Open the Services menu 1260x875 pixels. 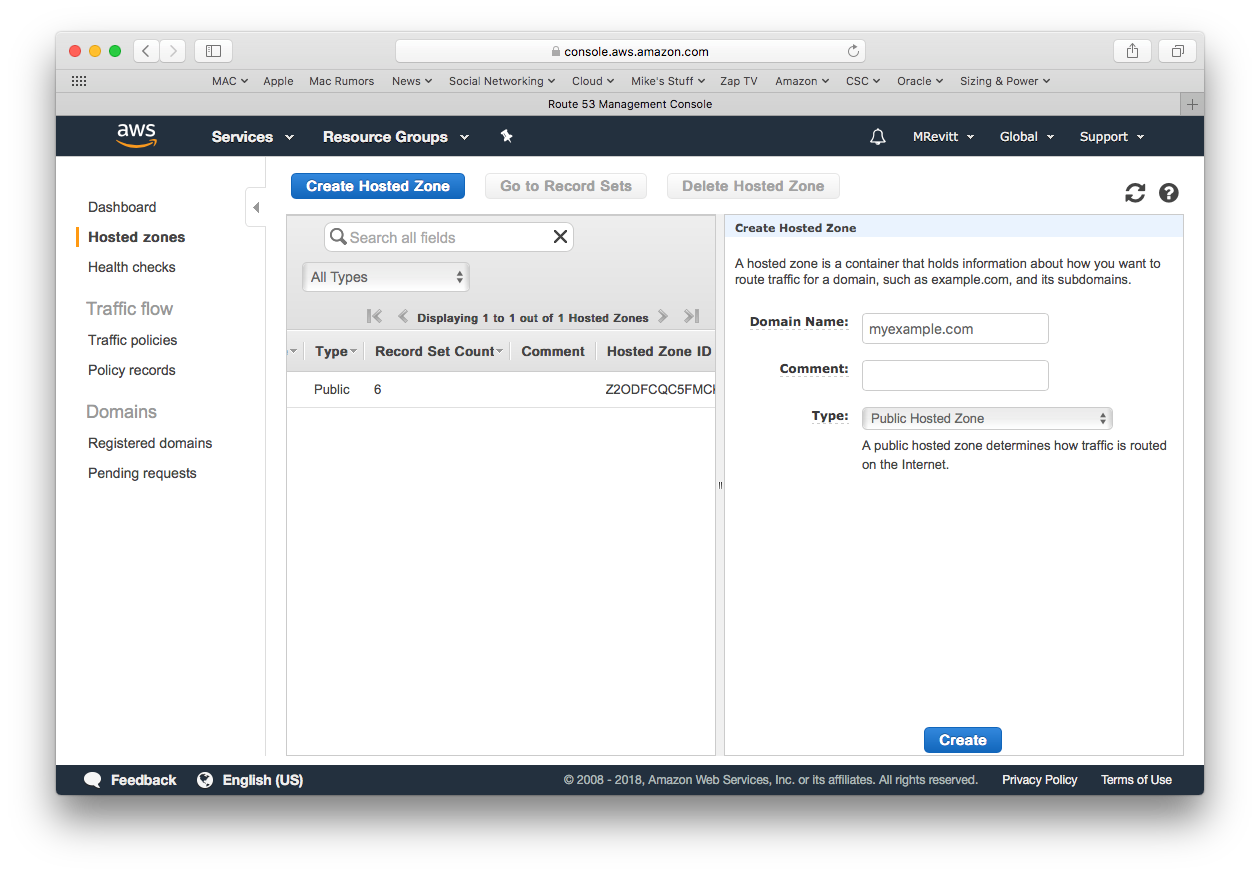click(253, 137)
